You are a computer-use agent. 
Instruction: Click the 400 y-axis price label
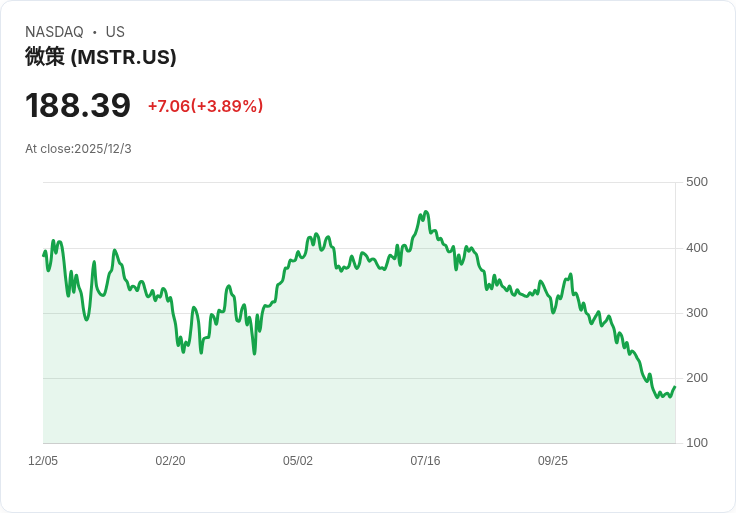coord(697,248)
